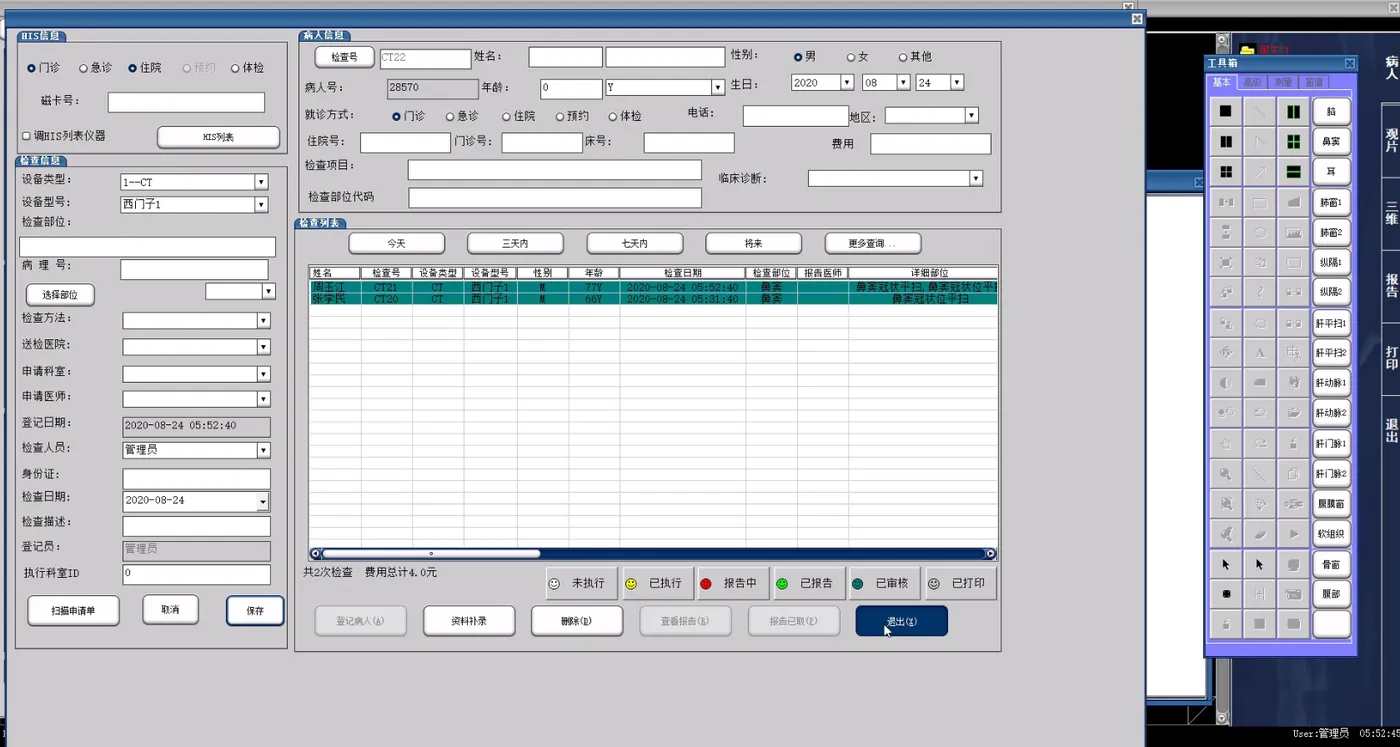
Task: Filter by 已报告 green smiley status
Action: [x=808, y=583]
